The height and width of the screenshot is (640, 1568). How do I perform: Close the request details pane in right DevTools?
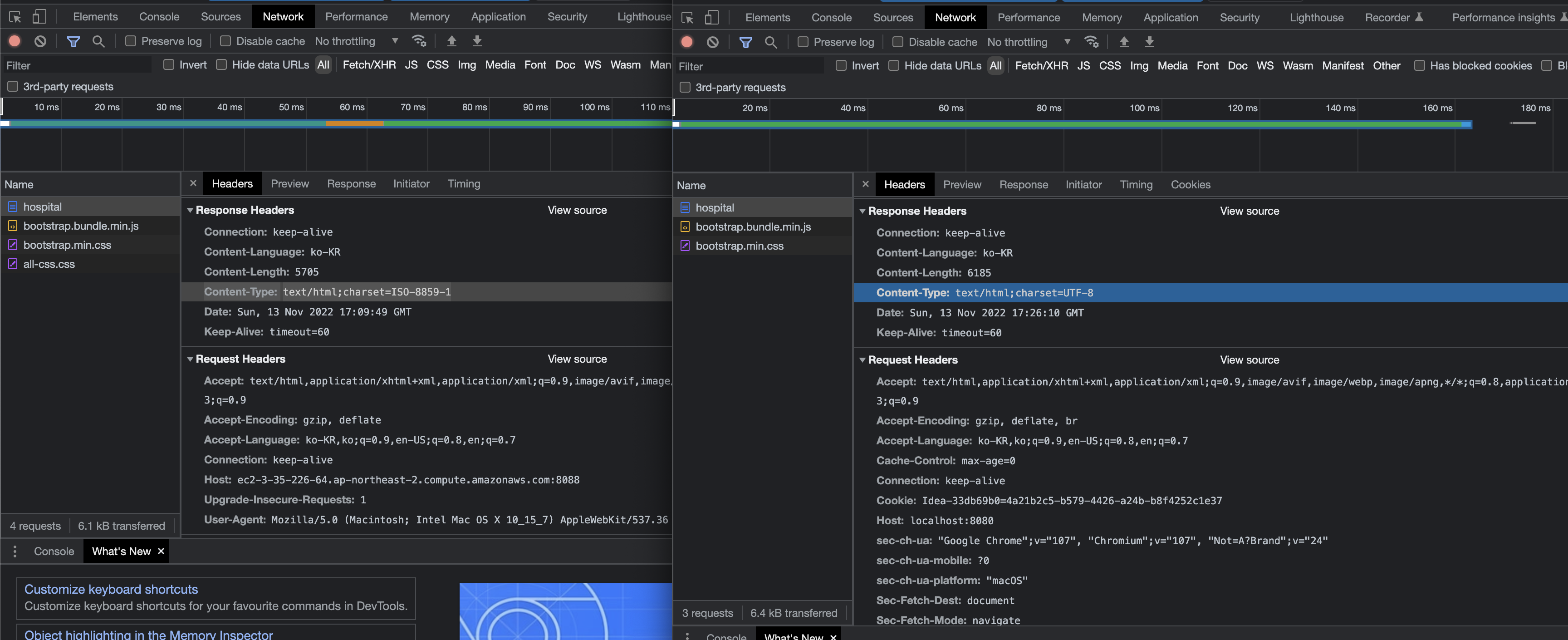[866, 184]
